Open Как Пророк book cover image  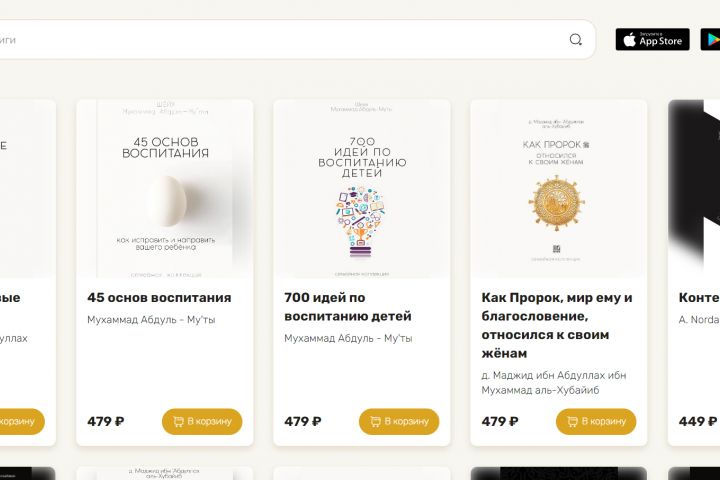coord(559,188)
